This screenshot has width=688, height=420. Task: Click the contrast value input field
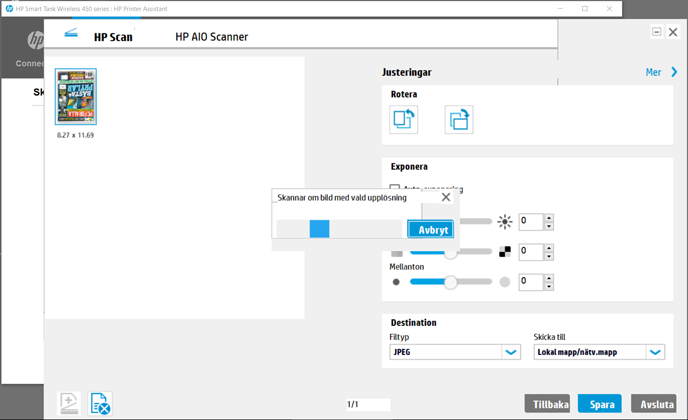pos(531,251)
